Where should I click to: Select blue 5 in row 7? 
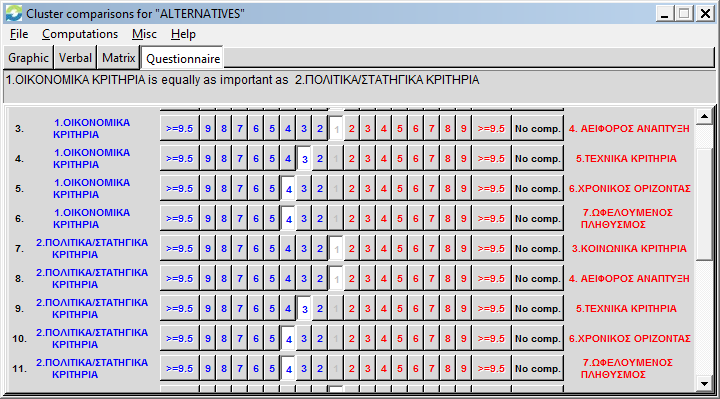272,248
